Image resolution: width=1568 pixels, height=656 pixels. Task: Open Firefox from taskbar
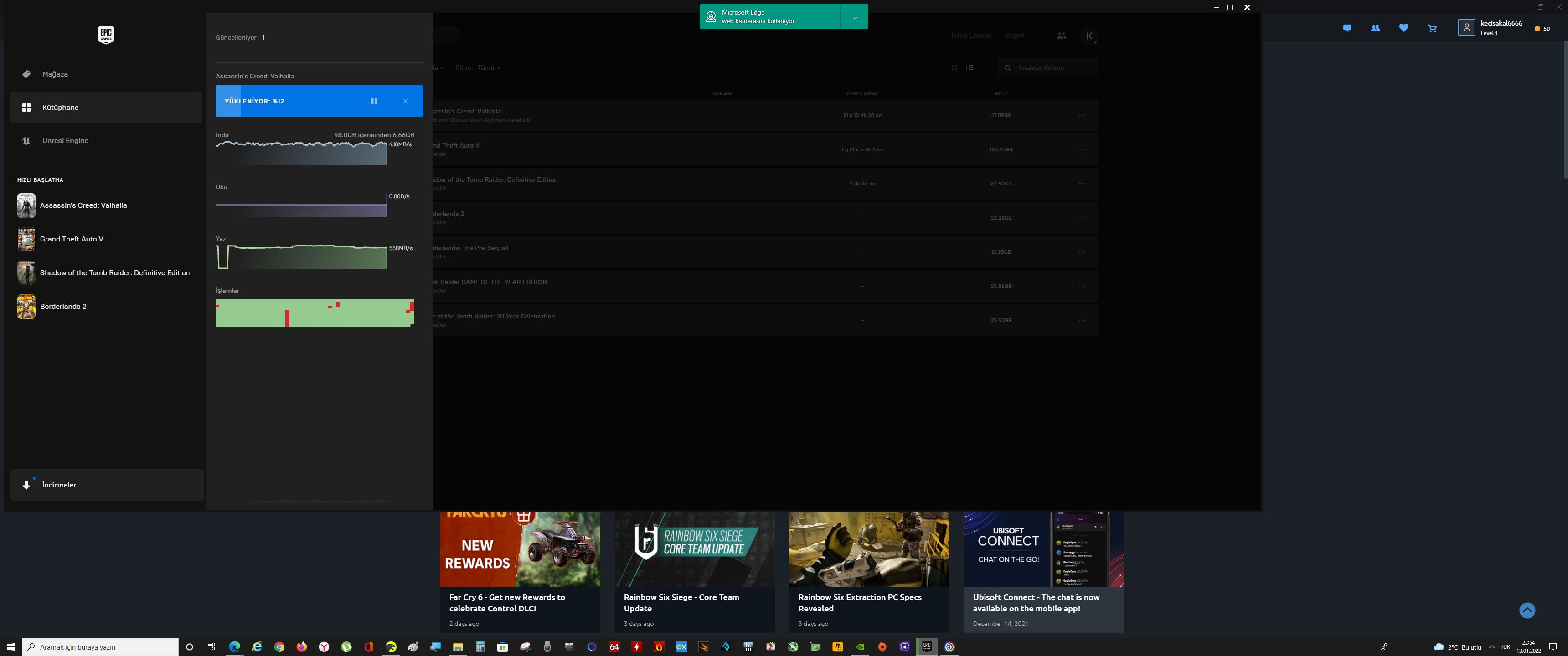[301, 647]
